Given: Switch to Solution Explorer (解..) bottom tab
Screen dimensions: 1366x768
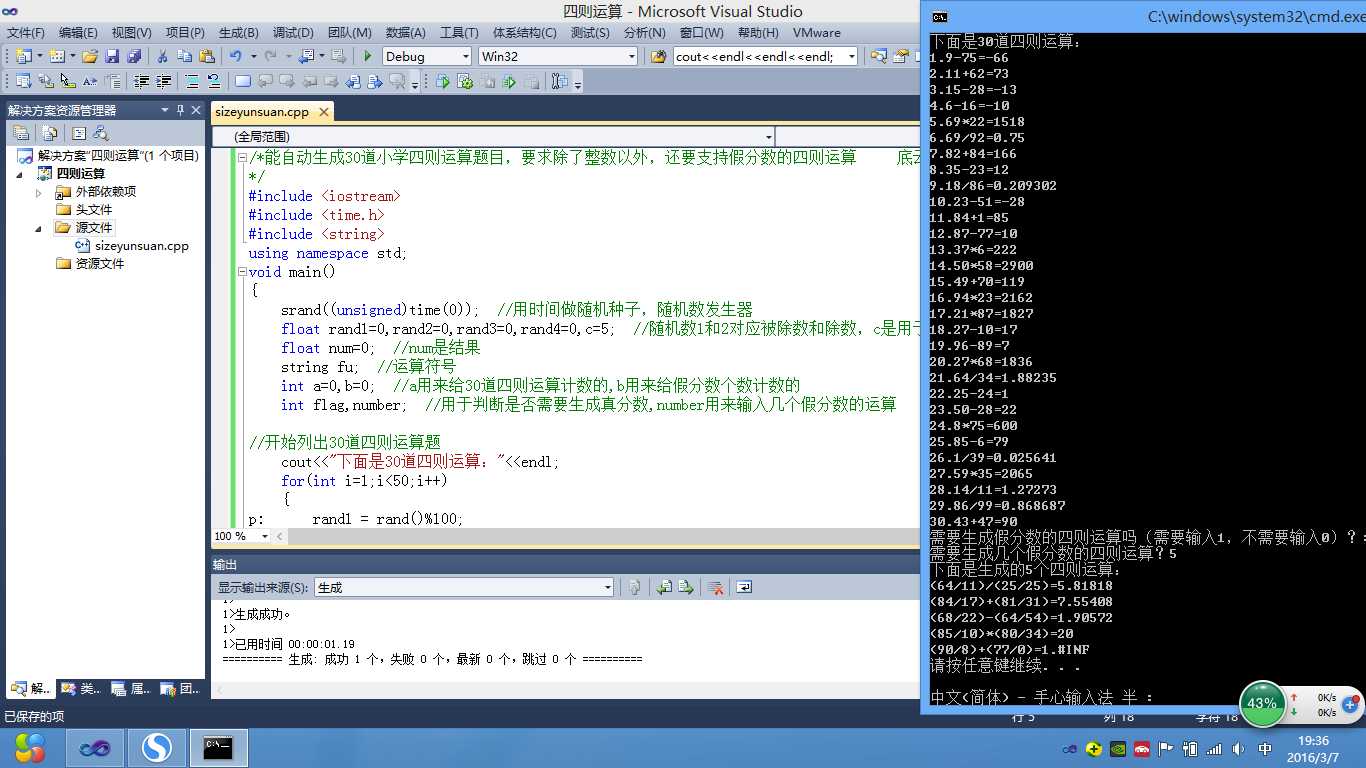Looking at the screenshot, I should click(30, 688).
